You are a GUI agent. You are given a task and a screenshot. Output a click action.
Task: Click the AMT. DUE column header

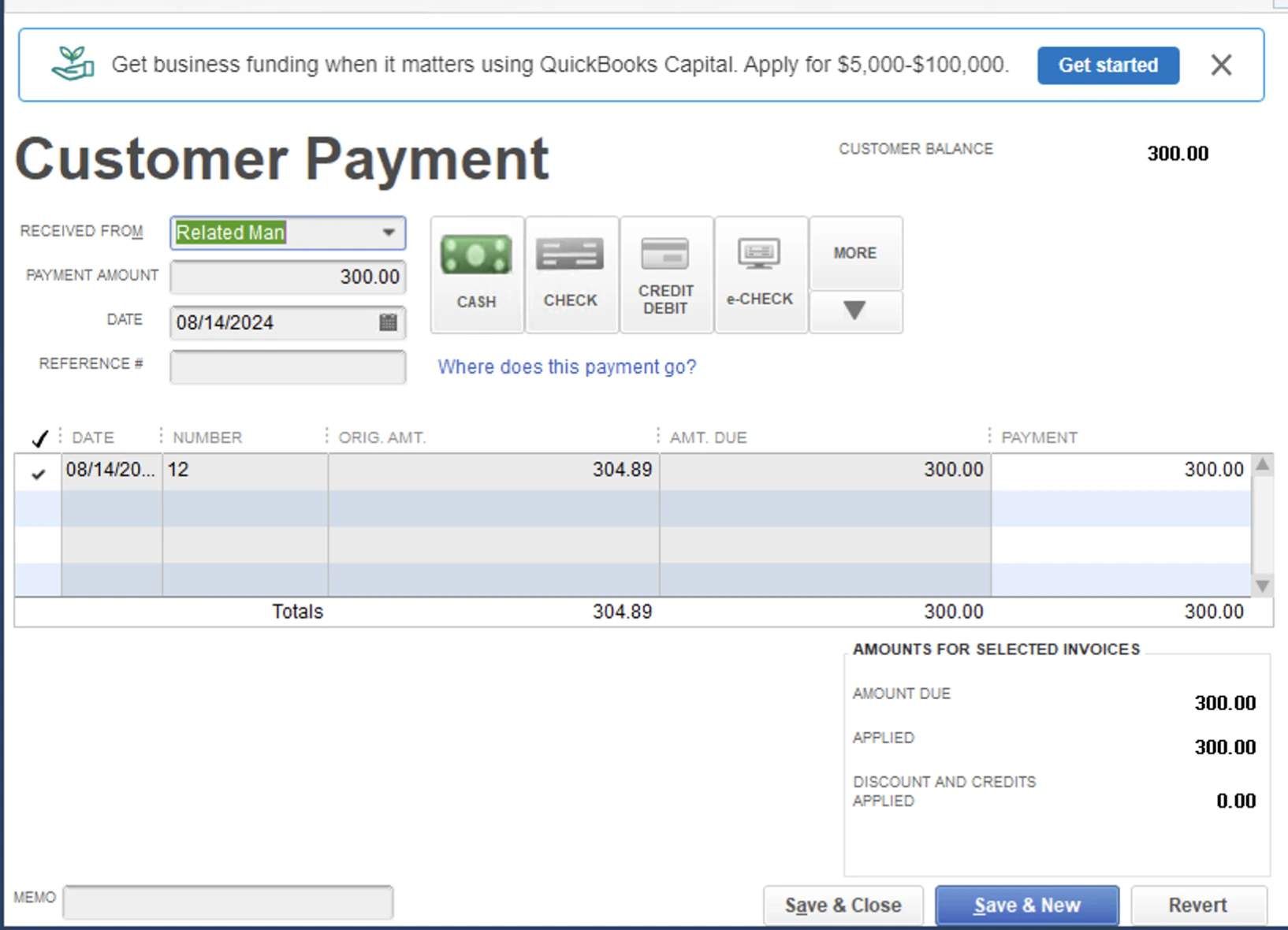tap(709, 437)
